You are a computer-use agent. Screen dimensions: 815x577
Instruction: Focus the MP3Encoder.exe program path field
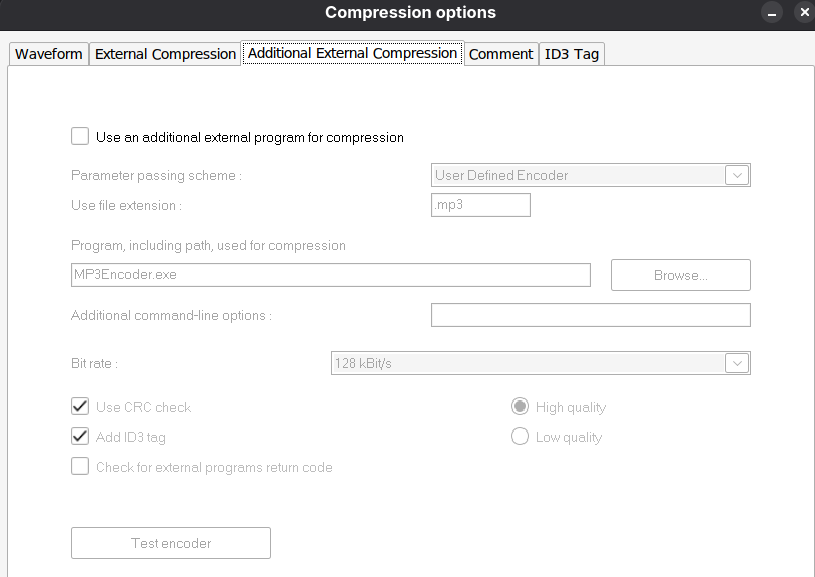click(x=330, y=275)
